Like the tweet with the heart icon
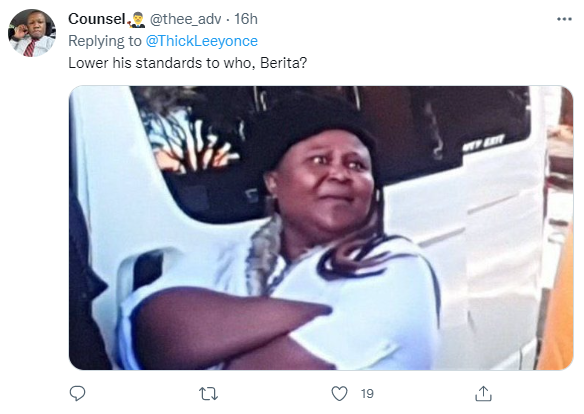Screen dimensions: 584x414 pyautogui.click(x=339, y=394)
